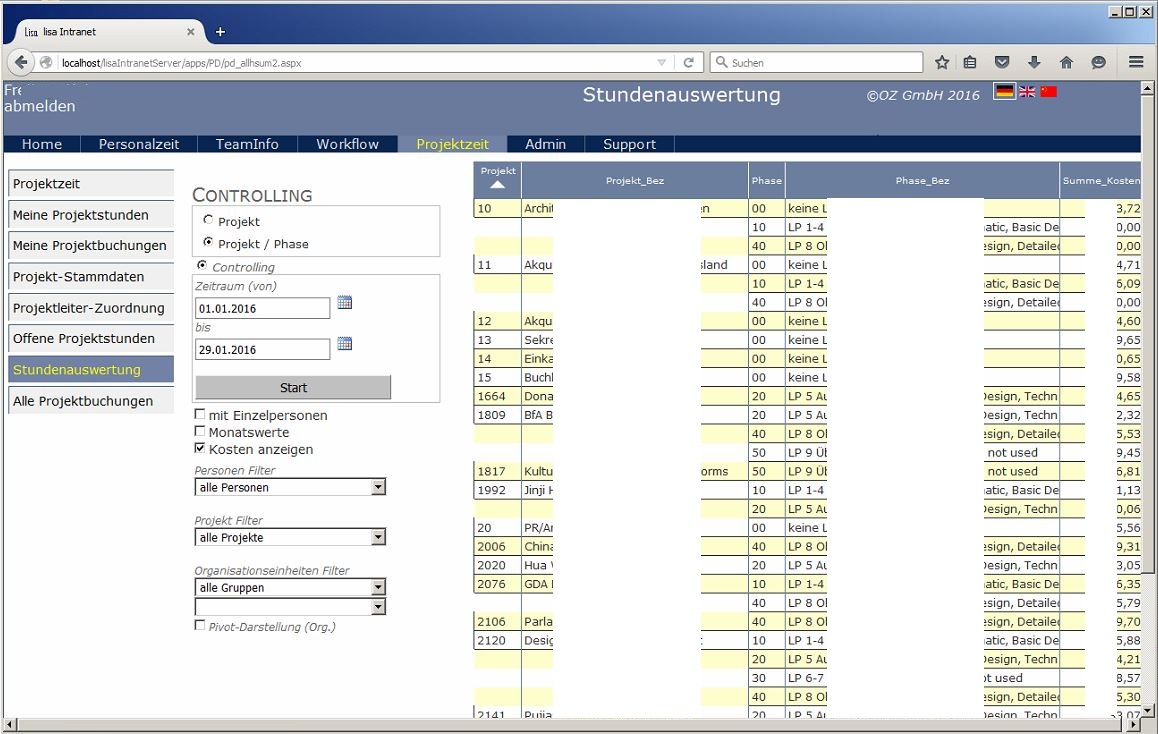This screenshot has width=1158, height=734.
Task: Open Projektleiter-Zuordnung in sidebar
Action: click(x=91, y=308)
